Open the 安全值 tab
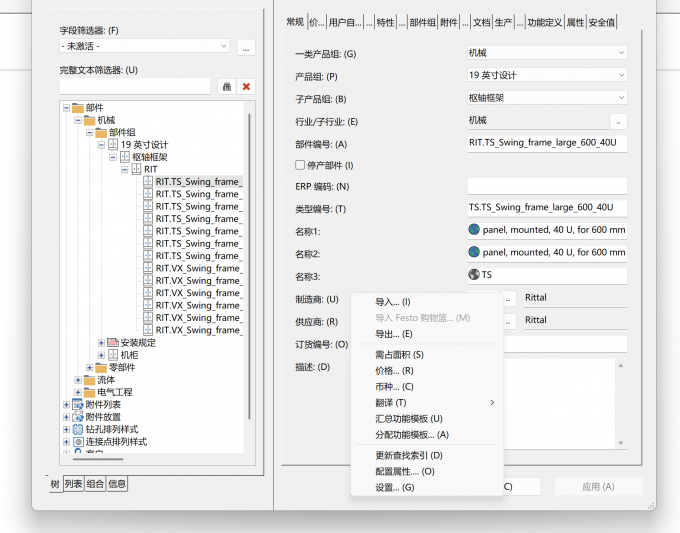Screen dimensions: 680x533 coord(602,23)
